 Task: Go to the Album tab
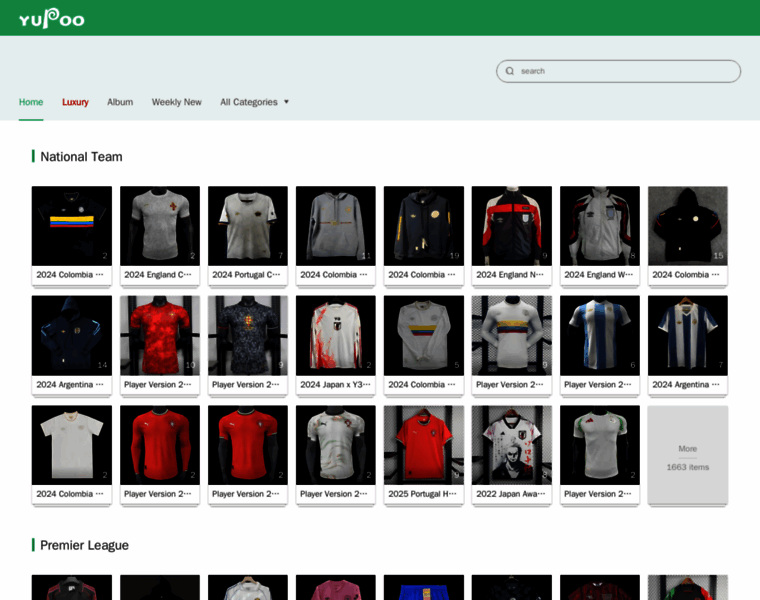[x=120, y=102]
